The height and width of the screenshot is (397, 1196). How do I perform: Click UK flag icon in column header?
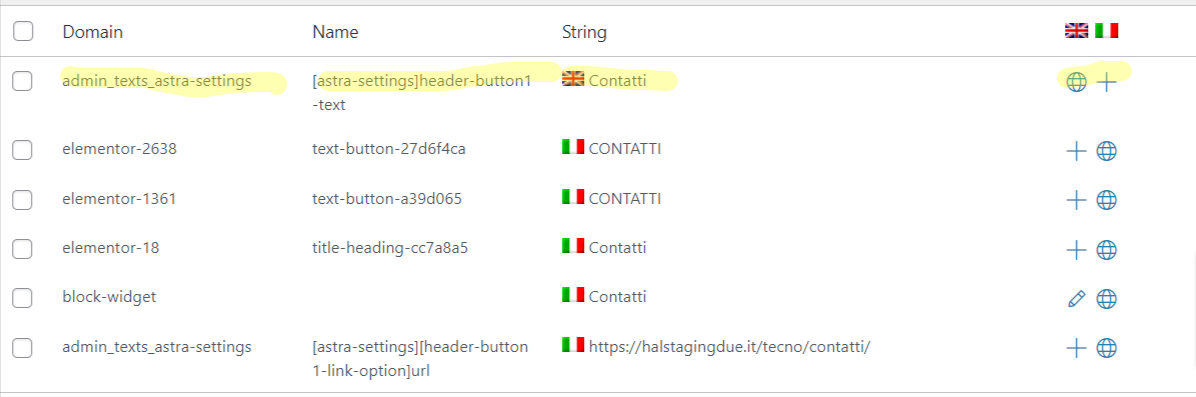(1076, 31)
